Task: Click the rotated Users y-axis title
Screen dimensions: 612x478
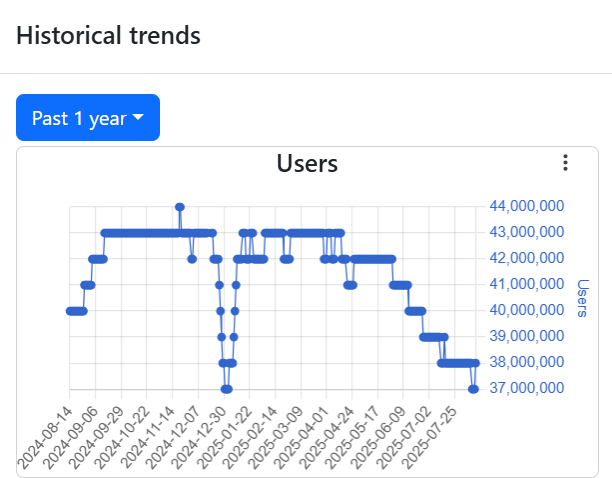Action: pos(585,299)
